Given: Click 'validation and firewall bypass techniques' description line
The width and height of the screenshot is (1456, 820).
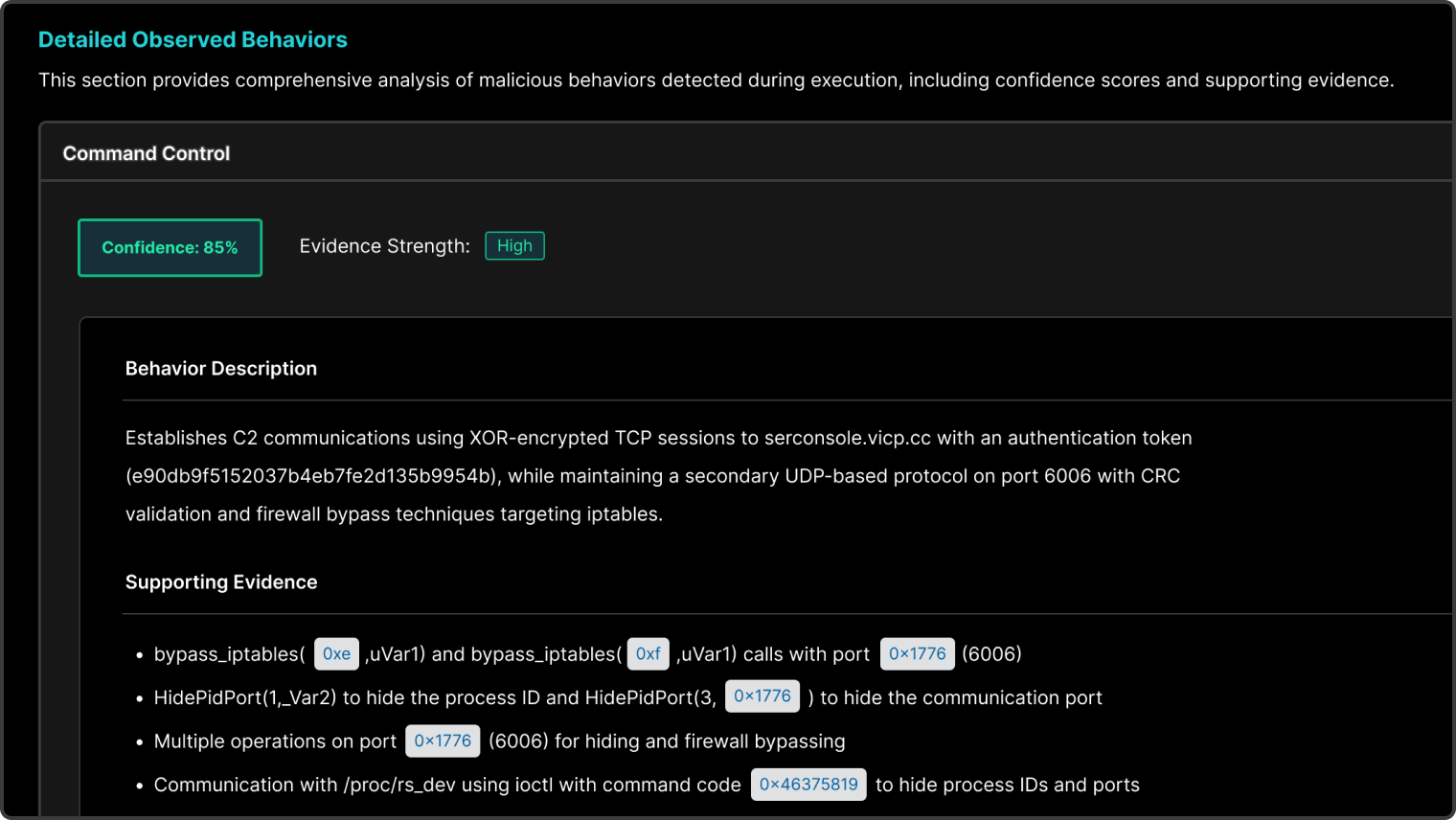Looking at the screenshot, I should pos(393,514).
